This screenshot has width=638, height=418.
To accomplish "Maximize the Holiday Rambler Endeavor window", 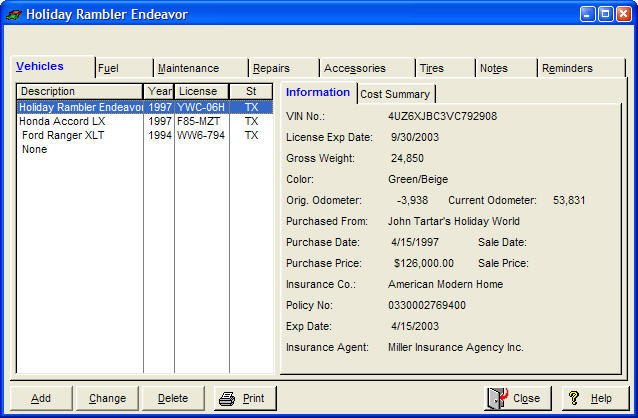I will tap(605, 14).
